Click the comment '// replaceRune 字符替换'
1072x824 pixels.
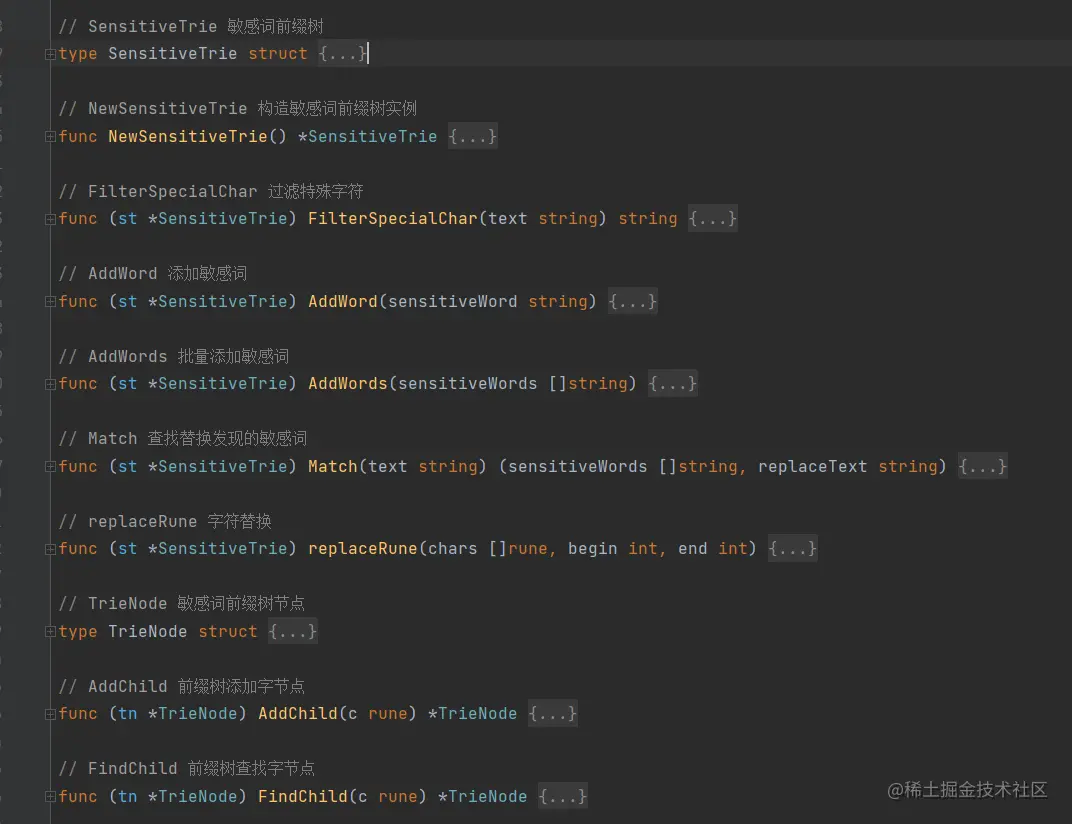click(165, 521)
